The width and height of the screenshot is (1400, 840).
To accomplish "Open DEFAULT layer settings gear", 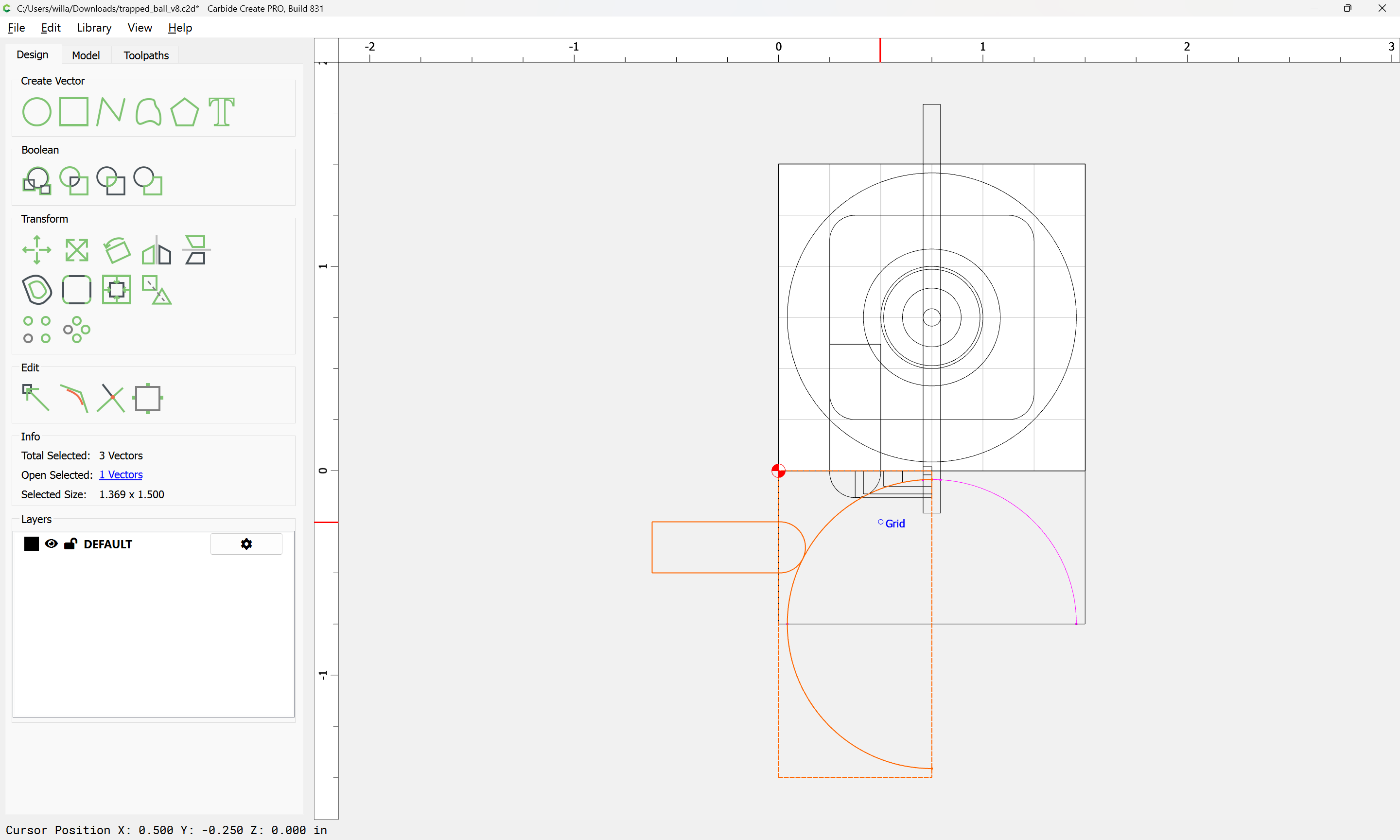I will pyautogui.click(x=246, y=544).
